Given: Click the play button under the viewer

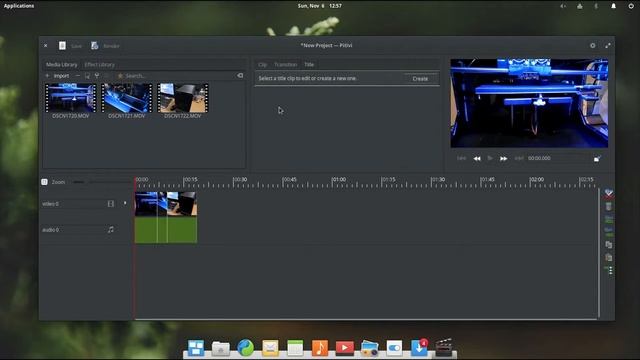Looking at the screenshot, I should tap(490, 158).
